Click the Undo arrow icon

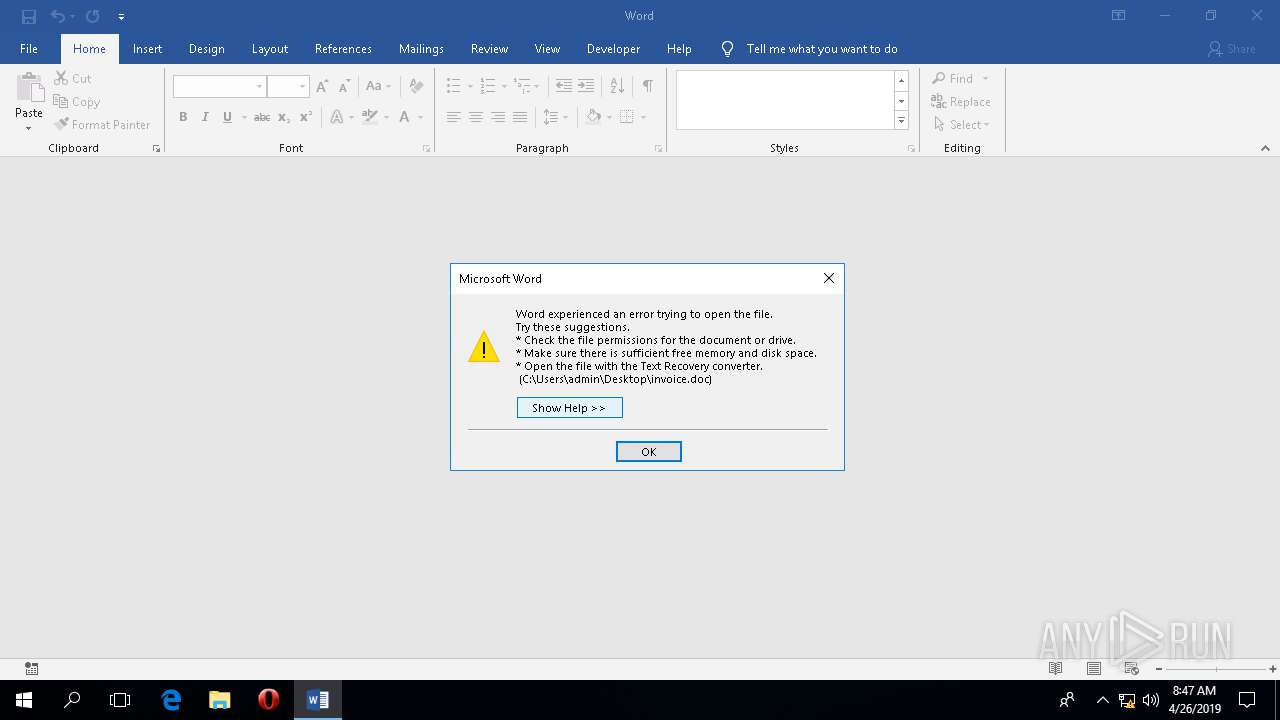pyautogui.click(x=58, y=16)
